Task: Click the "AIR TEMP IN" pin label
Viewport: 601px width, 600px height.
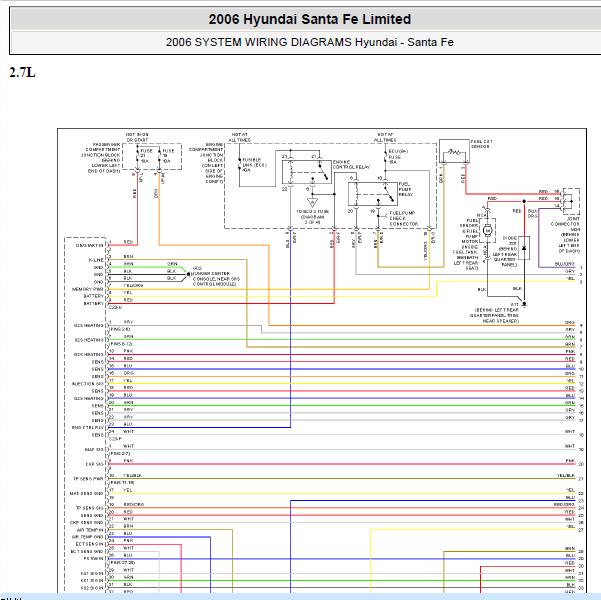Action: [90, 530]
